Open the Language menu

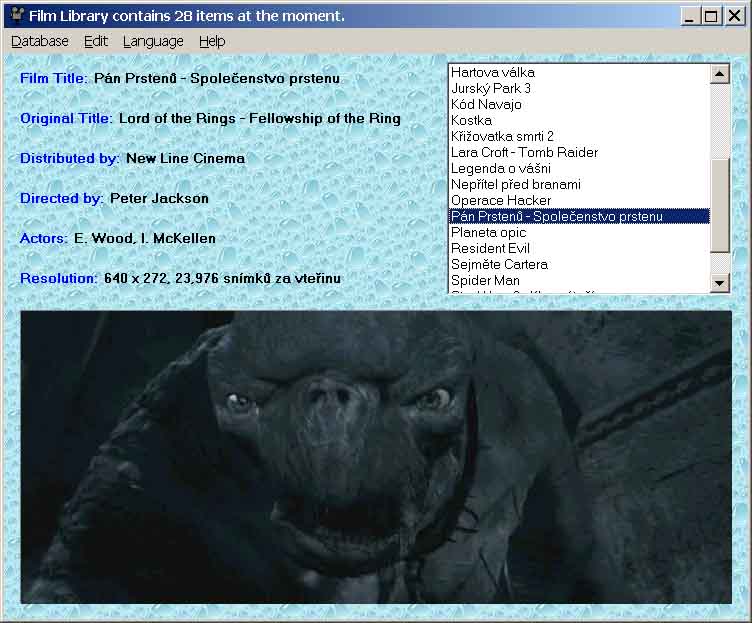tap(153, 41)
